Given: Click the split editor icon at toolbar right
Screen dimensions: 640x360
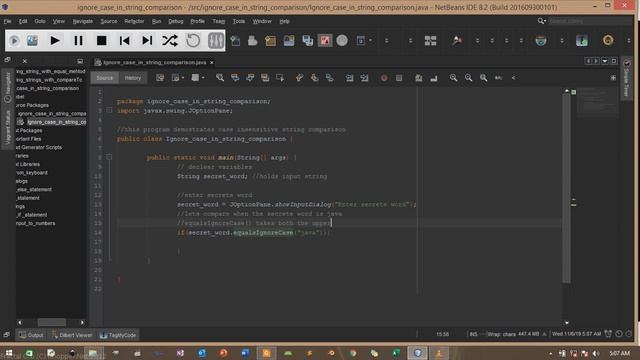Looking at the screenshot, I should point(613,78).
